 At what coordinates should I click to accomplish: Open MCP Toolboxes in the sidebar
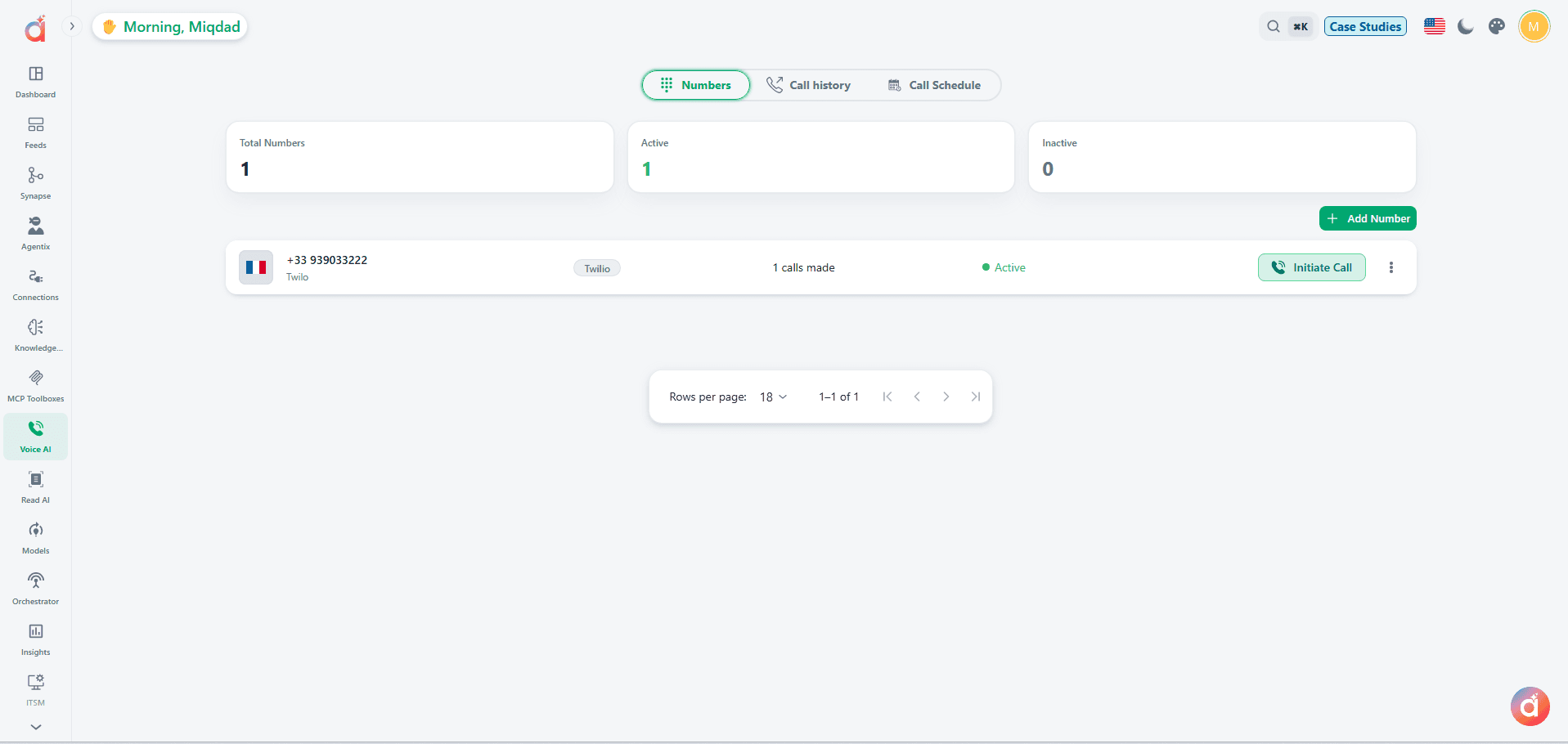(x=36, y=387)
